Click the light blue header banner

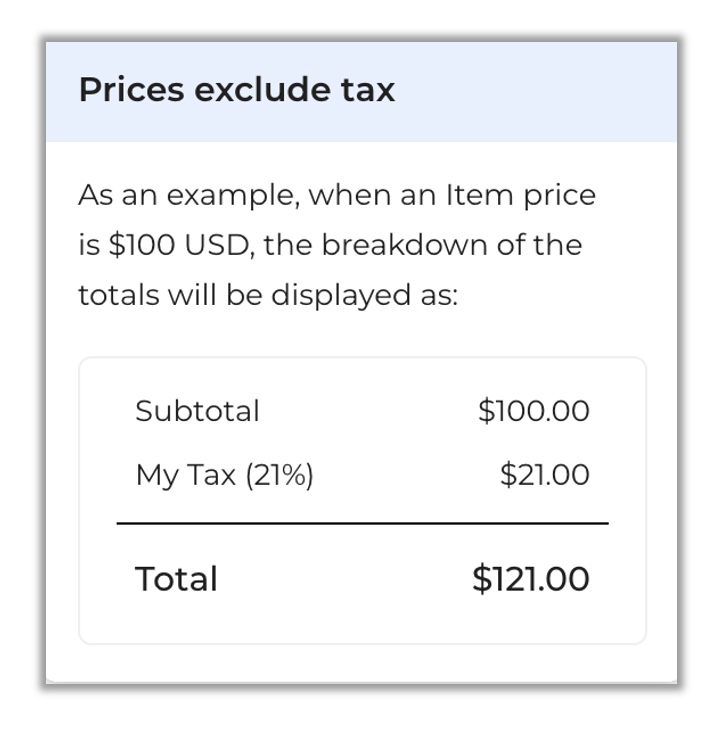click(361, 92)
